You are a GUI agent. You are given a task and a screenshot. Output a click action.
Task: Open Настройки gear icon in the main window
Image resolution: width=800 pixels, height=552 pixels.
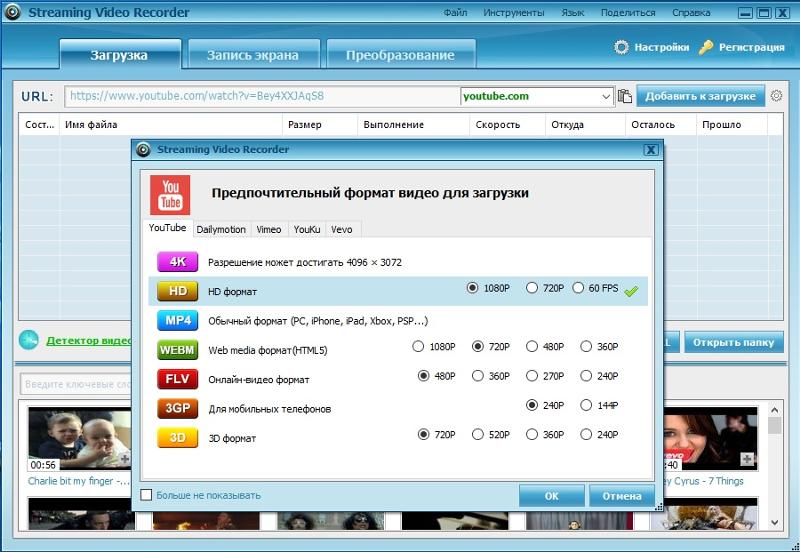[x=621, y=47]
